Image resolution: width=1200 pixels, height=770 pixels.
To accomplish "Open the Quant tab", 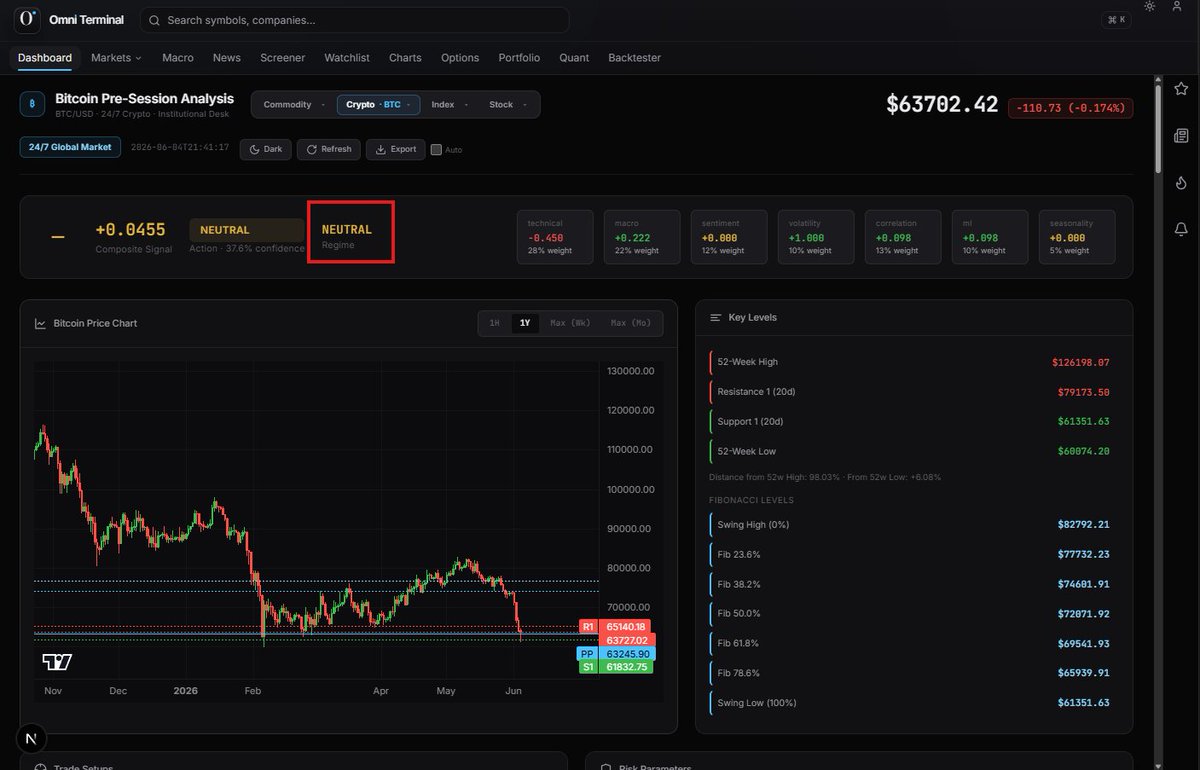I will point(574,58).
